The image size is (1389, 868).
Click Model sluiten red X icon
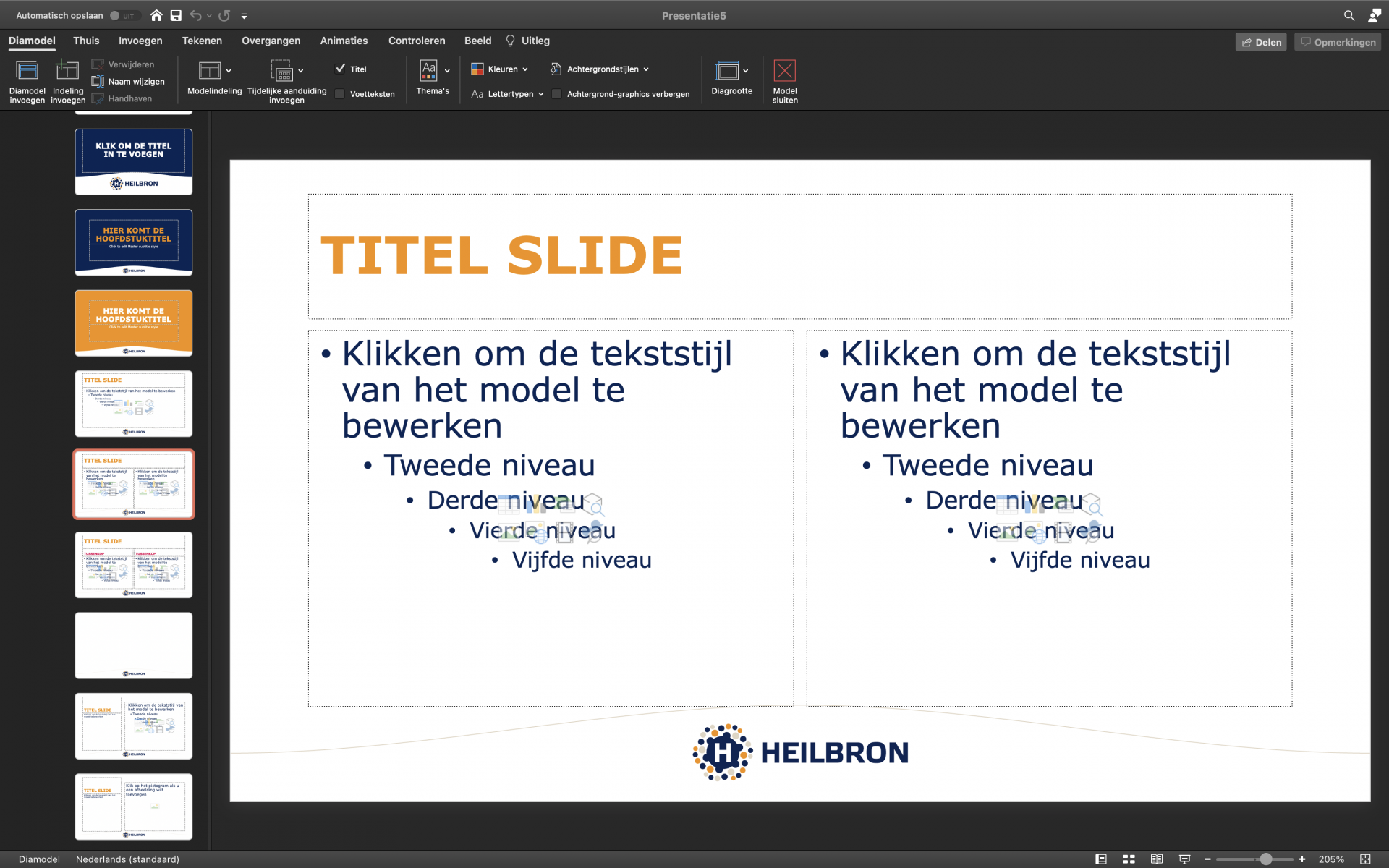click(x=784, y=71)
